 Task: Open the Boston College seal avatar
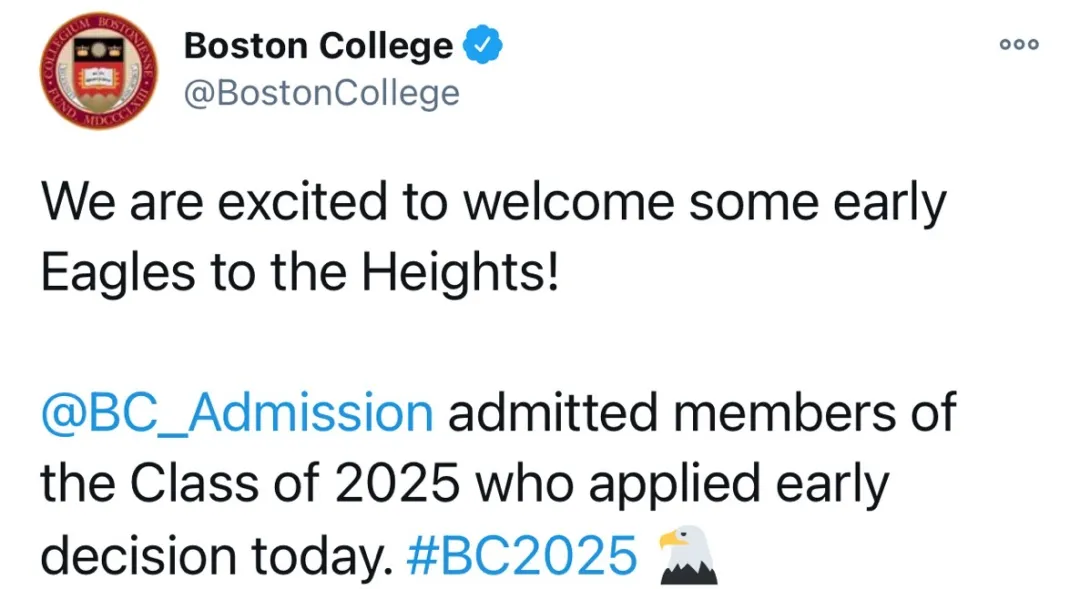click(98, 70)
